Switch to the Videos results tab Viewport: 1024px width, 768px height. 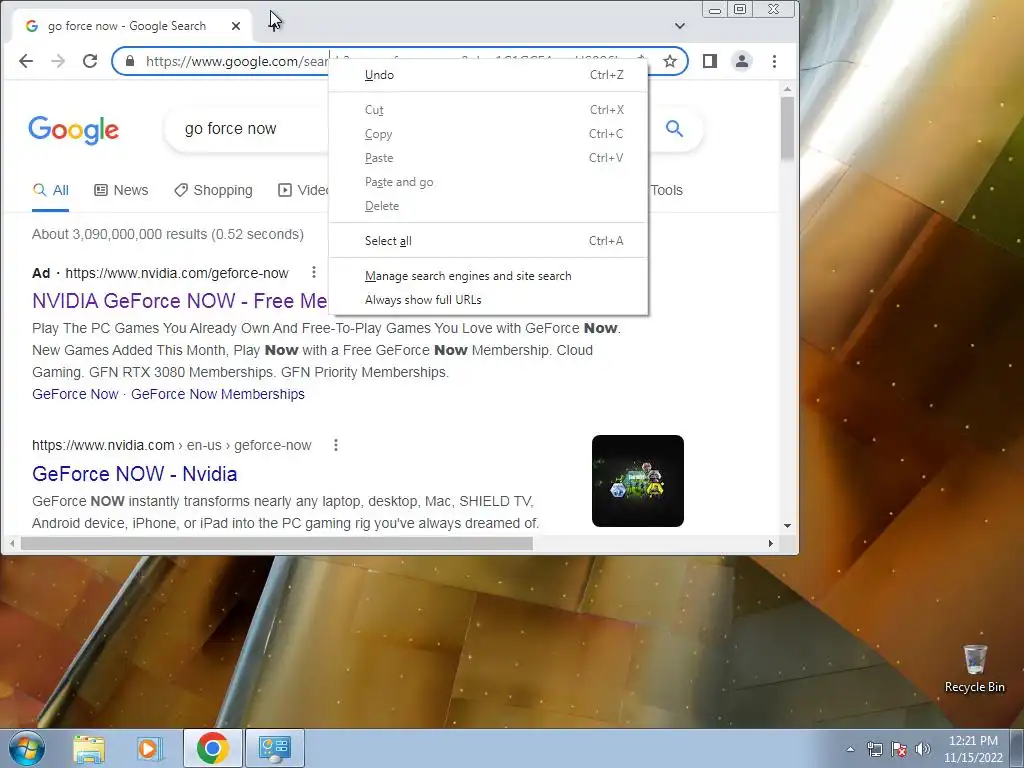(304, 191)
